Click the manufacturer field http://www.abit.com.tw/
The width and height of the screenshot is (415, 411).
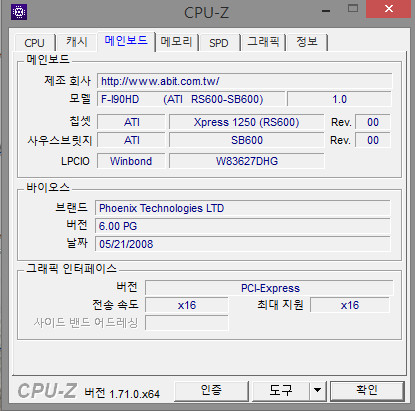pyautogui.click(x=245, y=81)
